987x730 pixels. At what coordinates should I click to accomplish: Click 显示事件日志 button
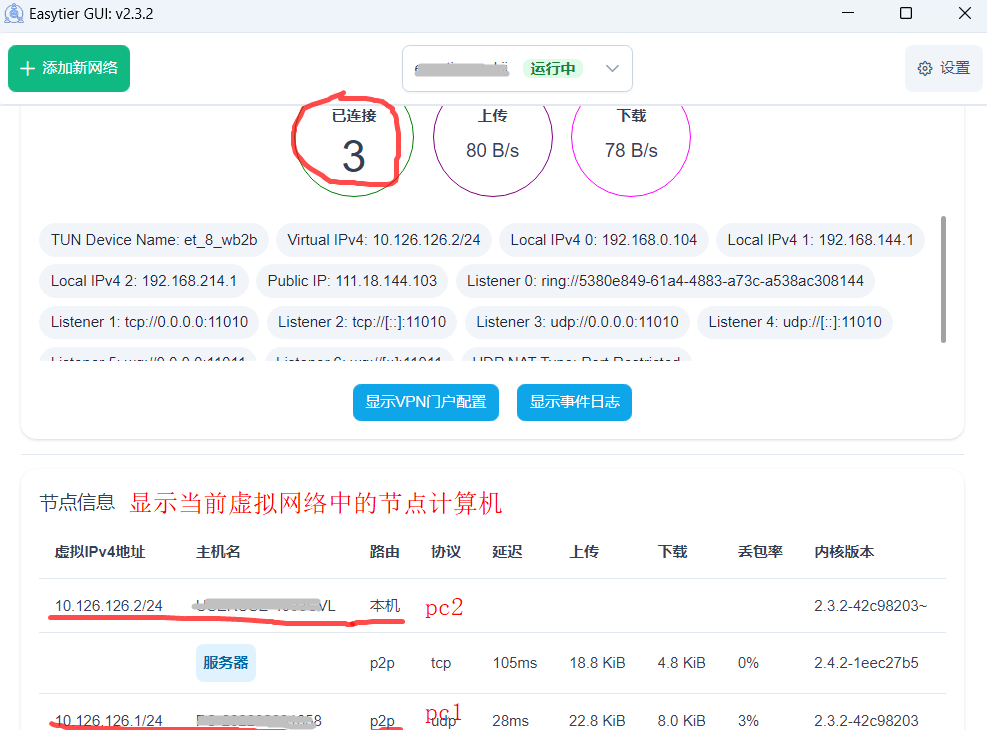tap(574, 402)
